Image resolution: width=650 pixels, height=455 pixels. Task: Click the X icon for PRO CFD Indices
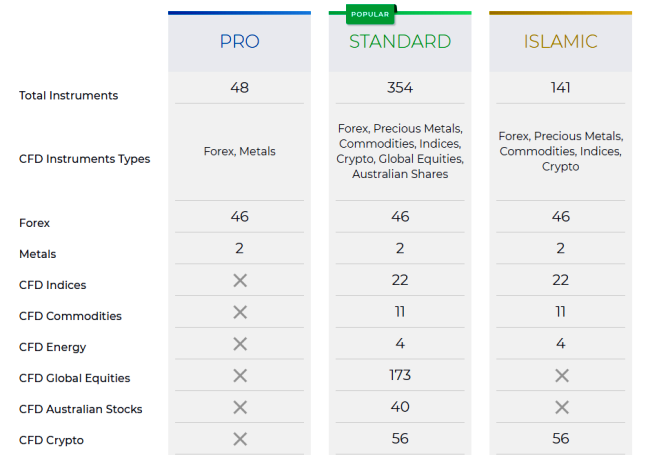coord(240,281)
